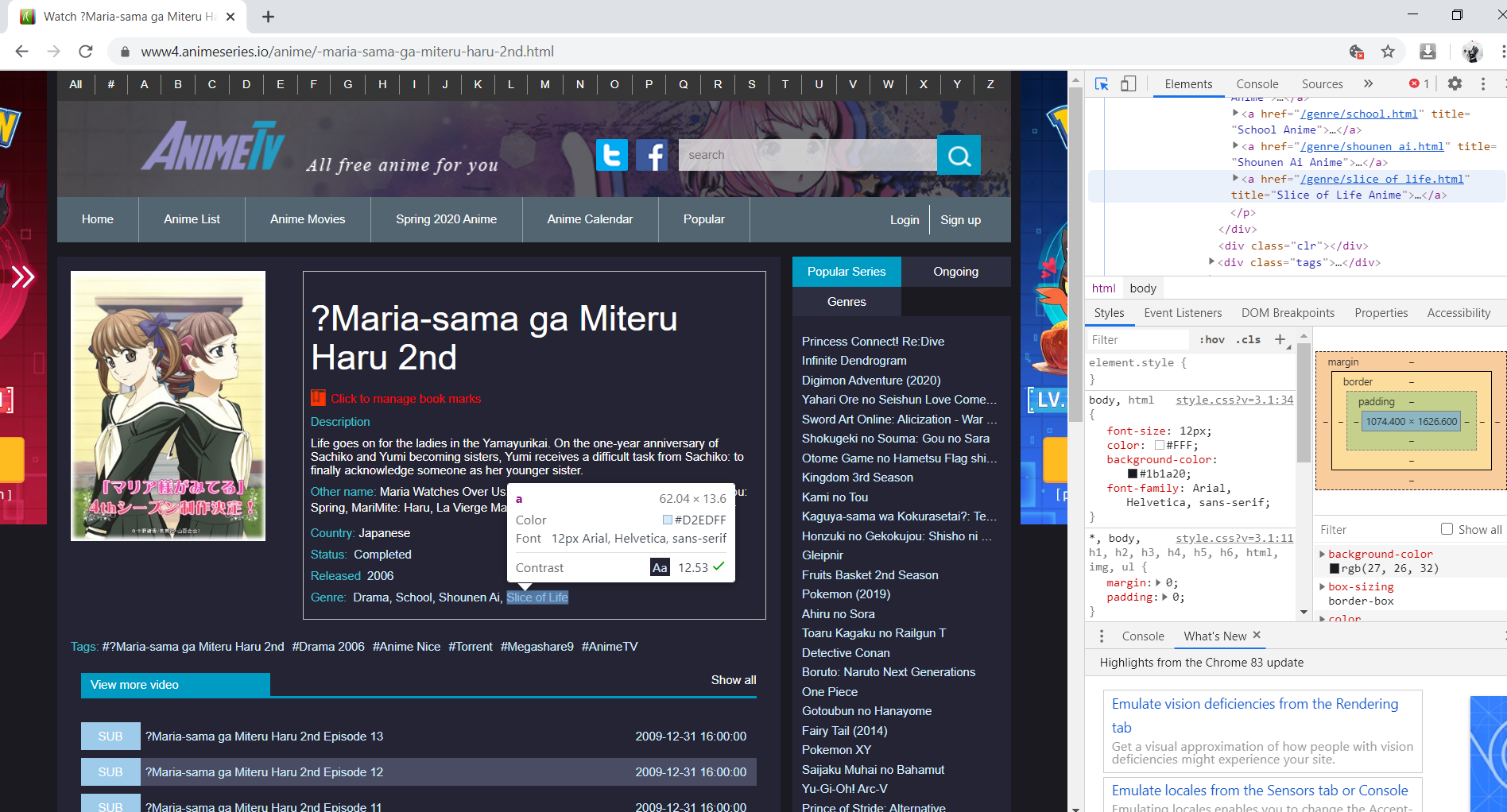Select the Ongoing series tab
The width and height of the screenshot is (1507, 812).
point(955,272)
